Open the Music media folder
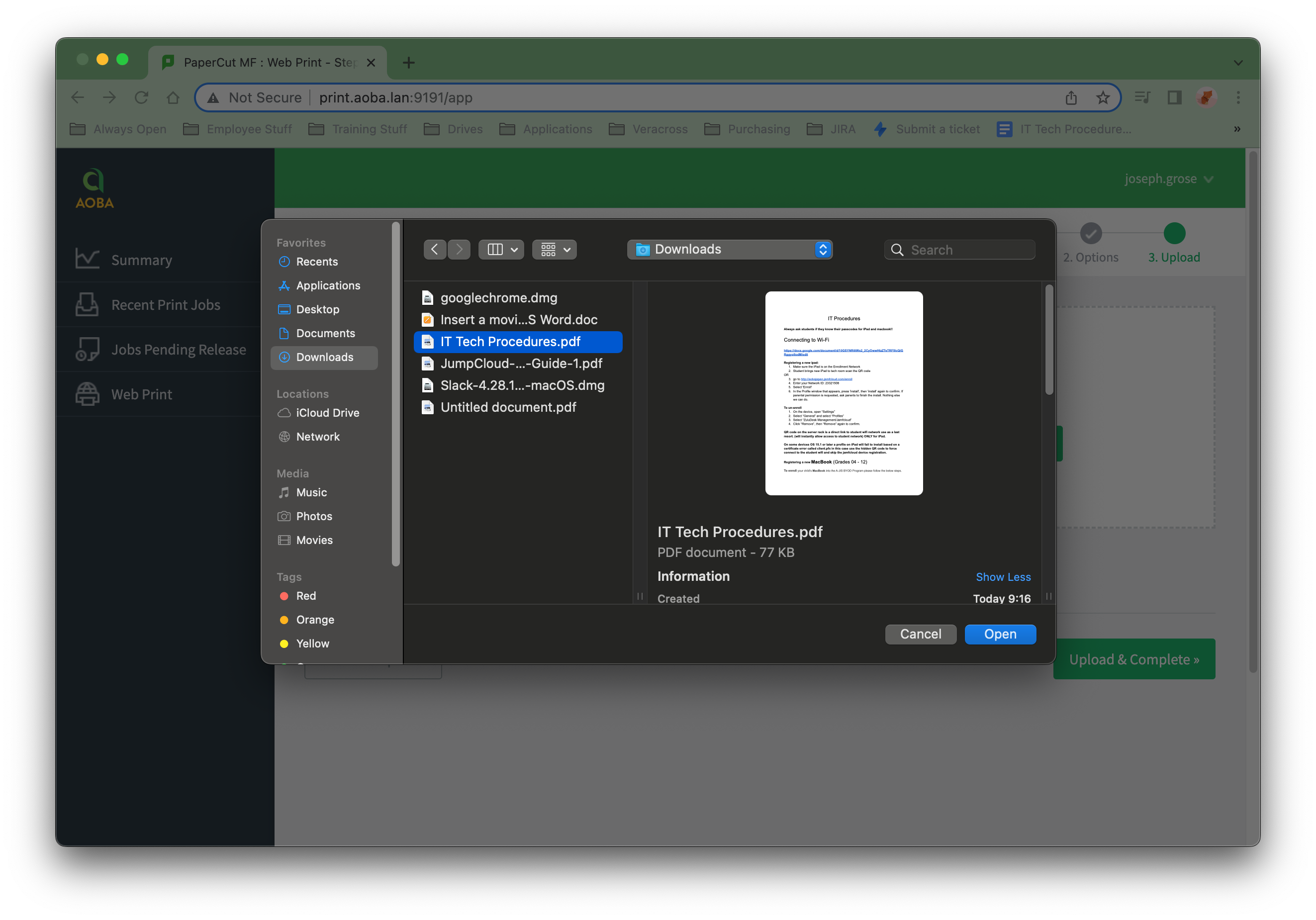 coord(311,492)
